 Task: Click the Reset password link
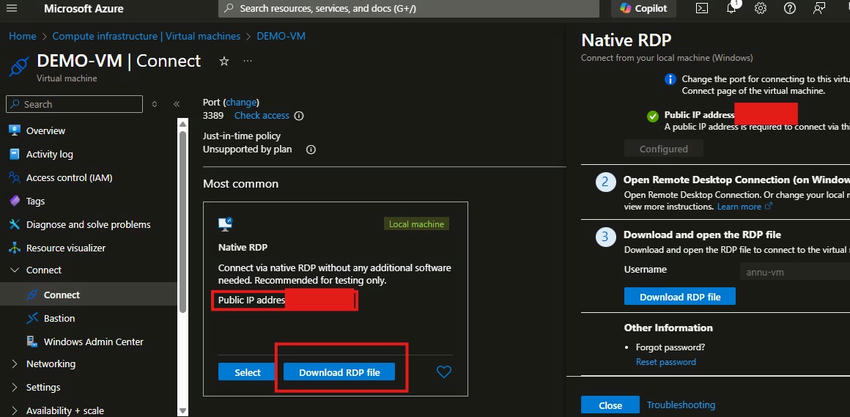[x=666, y=362]
